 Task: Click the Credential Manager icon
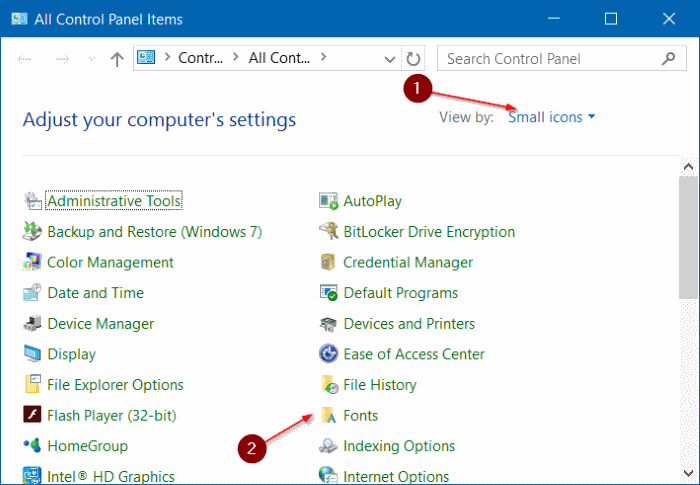(x=329, y=262)
